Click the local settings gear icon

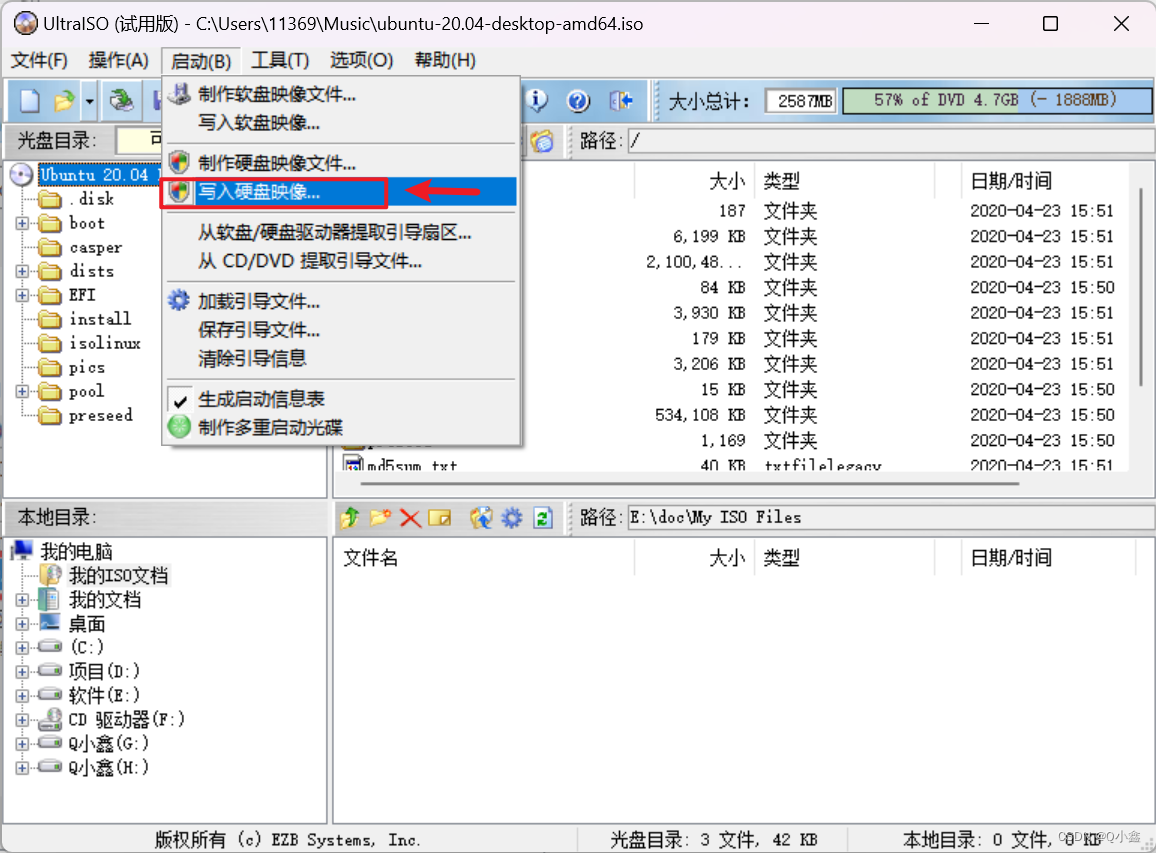pos(512,518)
